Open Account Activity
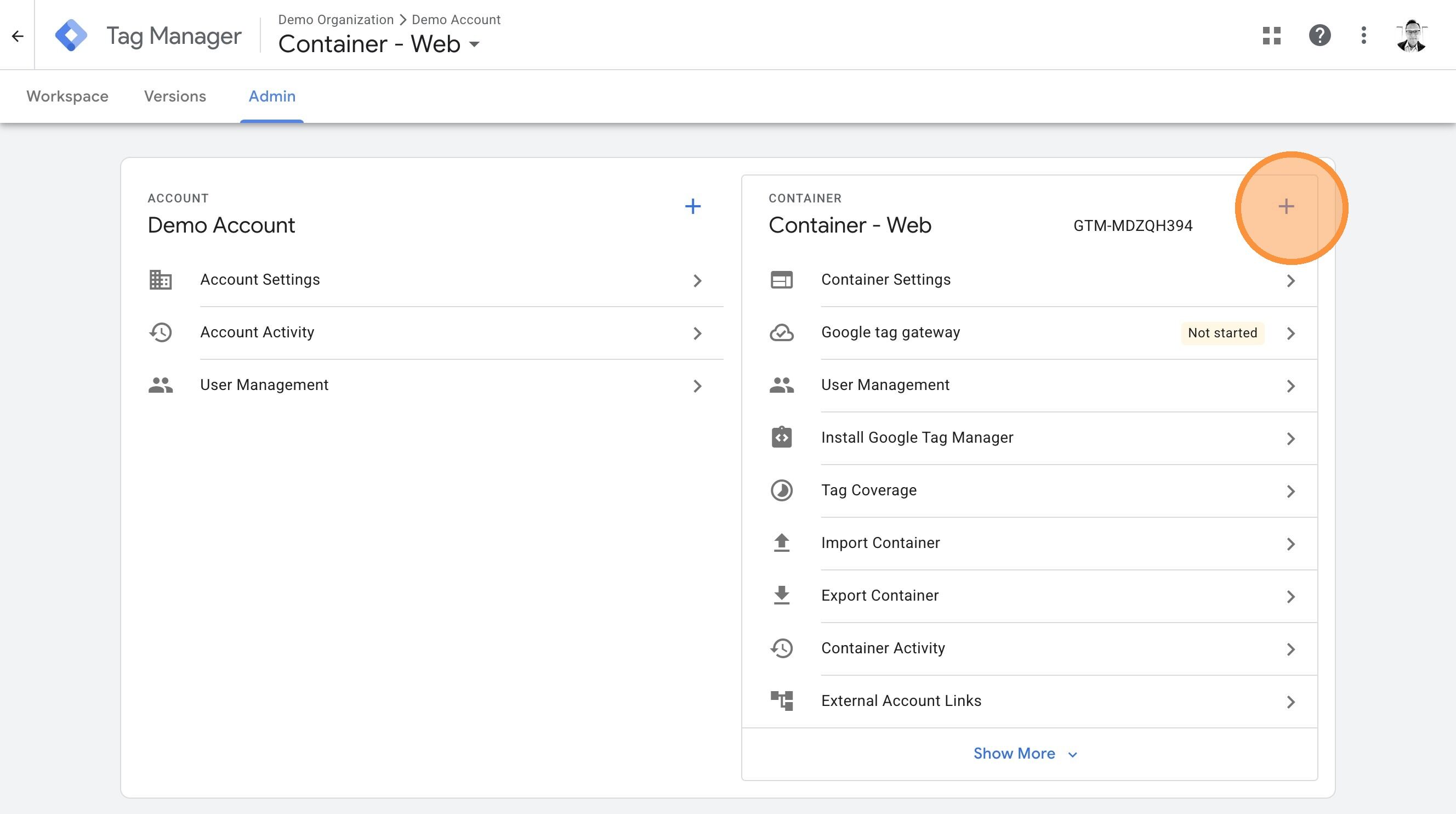The height and width of the screenshot is (814, 1456). tap(435, 332)
